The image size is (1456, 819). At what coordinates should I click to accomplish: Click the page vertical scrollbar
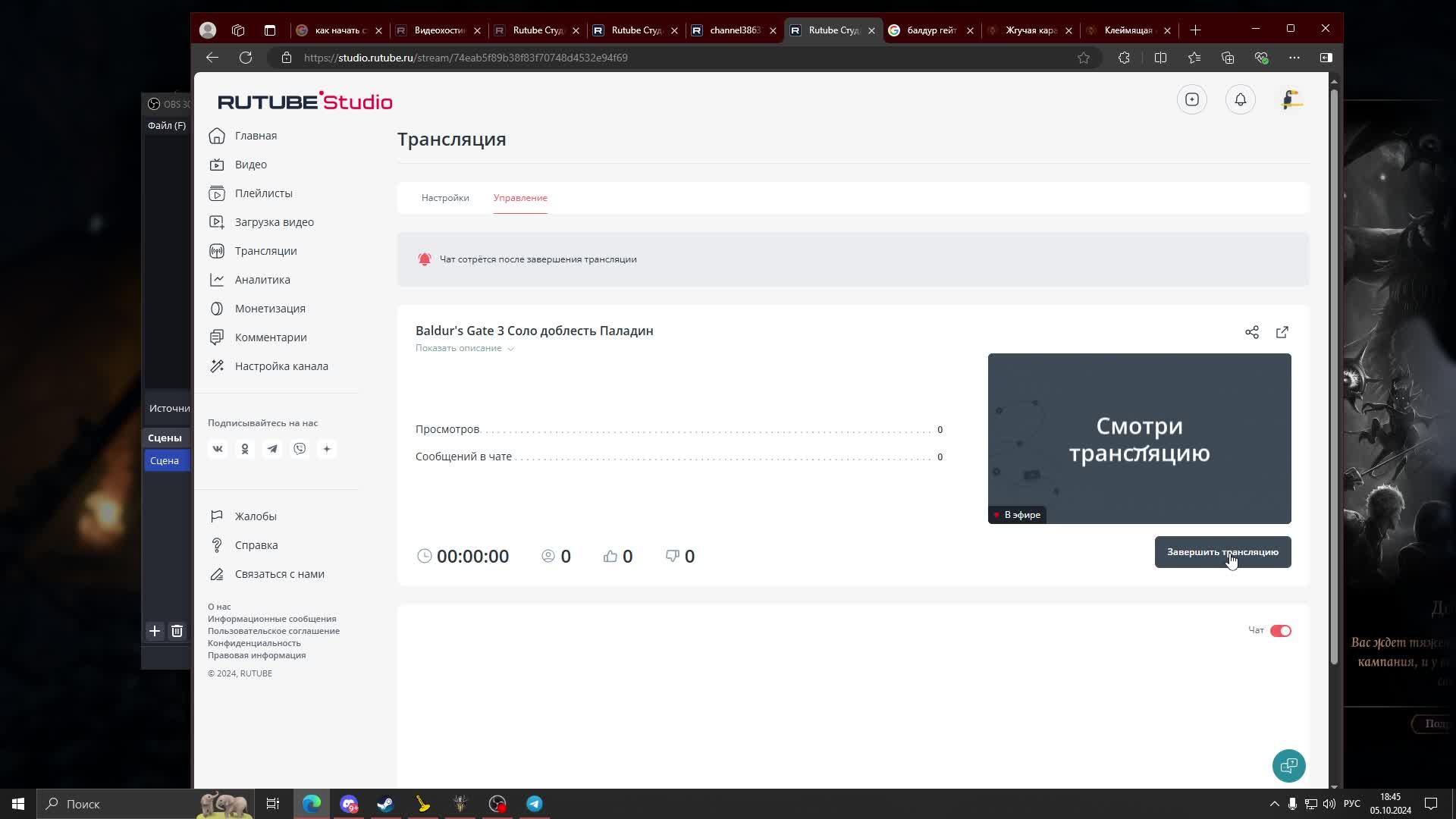tap(1334, 379)
